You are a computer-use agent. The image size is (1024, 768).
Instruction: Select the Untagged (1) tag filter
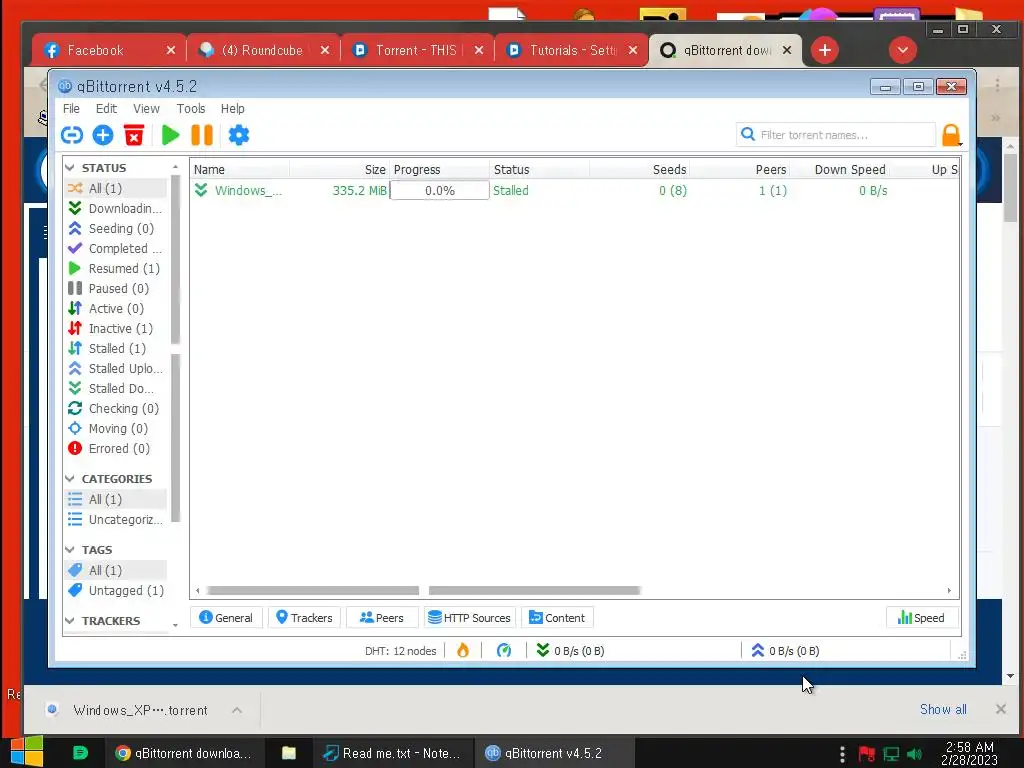click(115, 590)
